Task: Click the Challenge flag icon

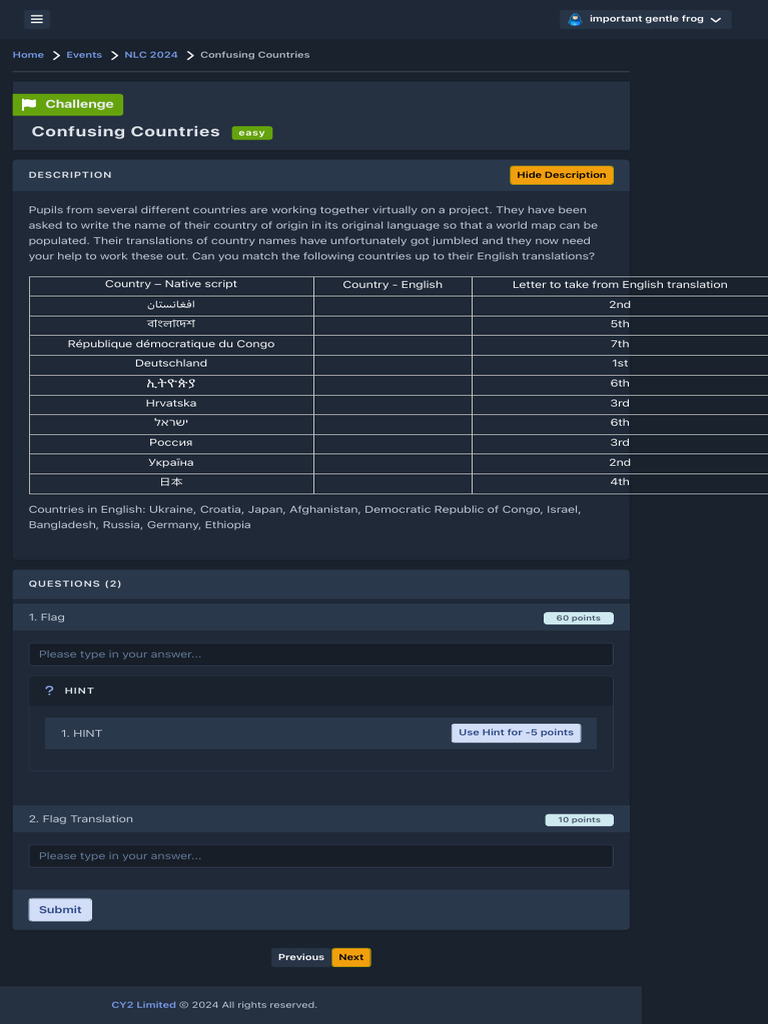Action: coord(29,104)
